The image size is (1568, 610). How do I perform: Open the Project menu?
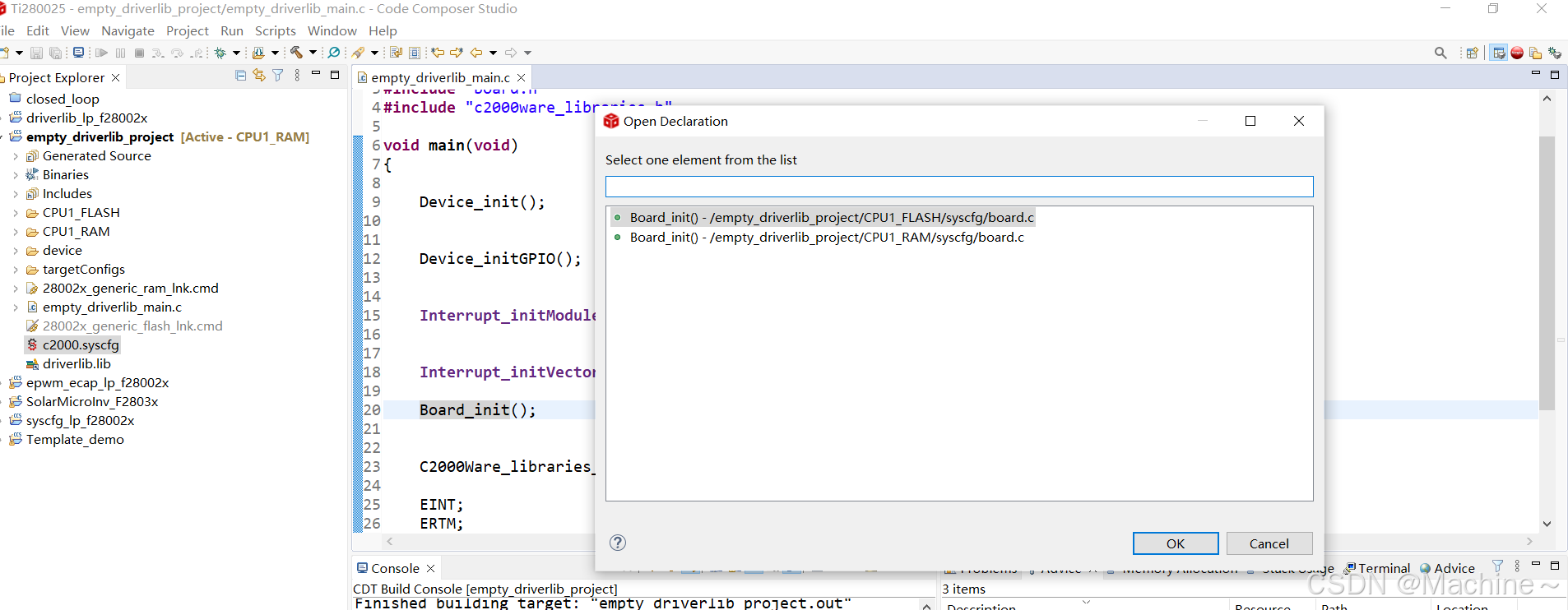[x=188, y=30]
